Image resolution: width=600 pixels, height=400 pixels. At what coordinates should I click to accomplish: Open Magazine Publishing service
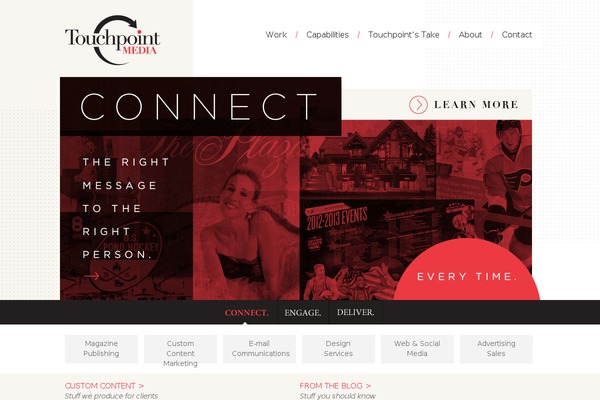[101, 349]
